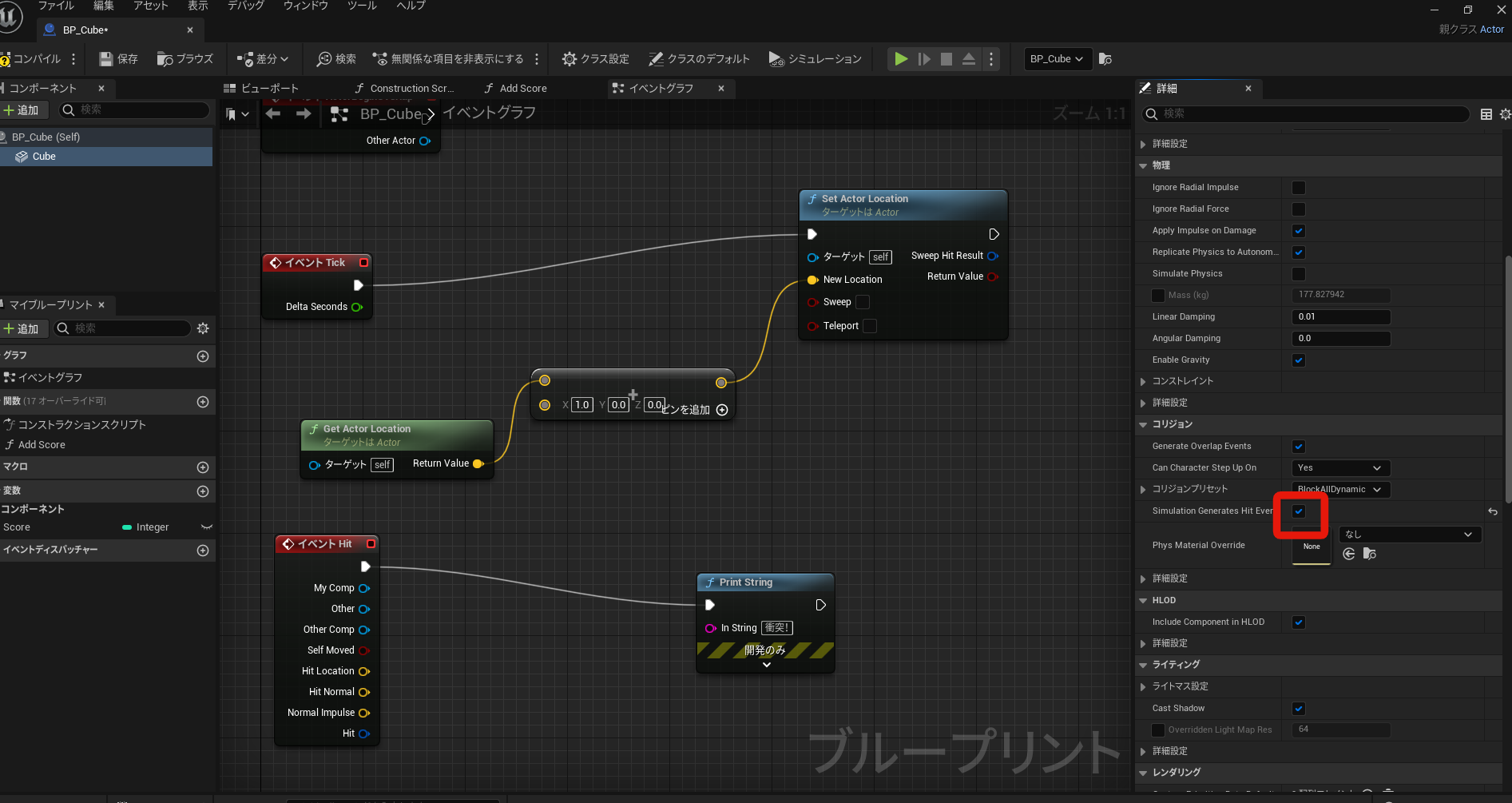Viewport: 1512px width, 803px height.
Task: Open the Edit (編集) menu
Action: click(104, 6)
